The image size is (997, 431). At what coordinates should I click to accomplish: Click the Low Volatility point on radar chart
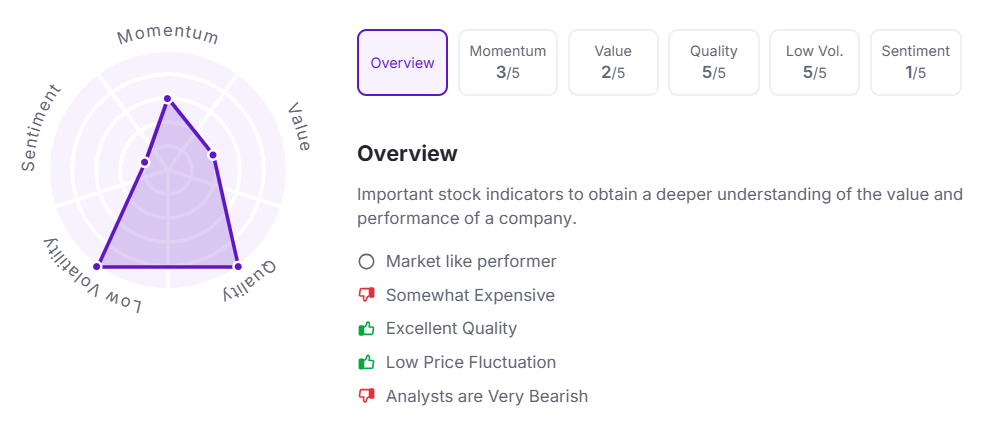pos(97,266)
